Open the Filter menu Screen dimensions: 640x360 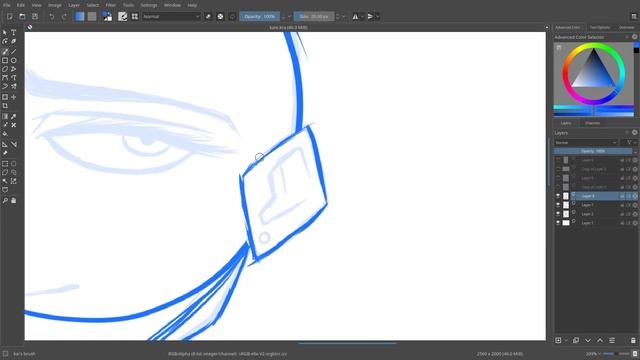[x=111, y=5]
